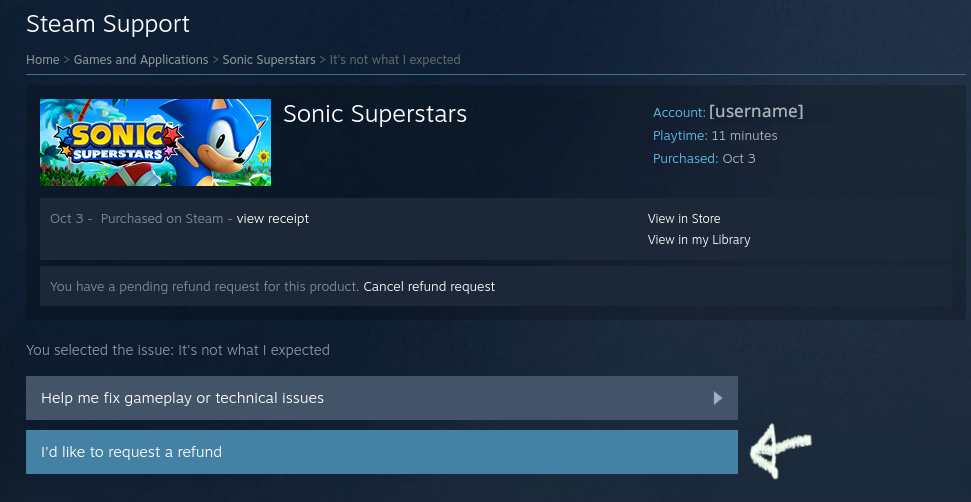The width and height of the screenshot is (971, 502).
Task: Cancel the pending refund request
Action: pos(429,287)
